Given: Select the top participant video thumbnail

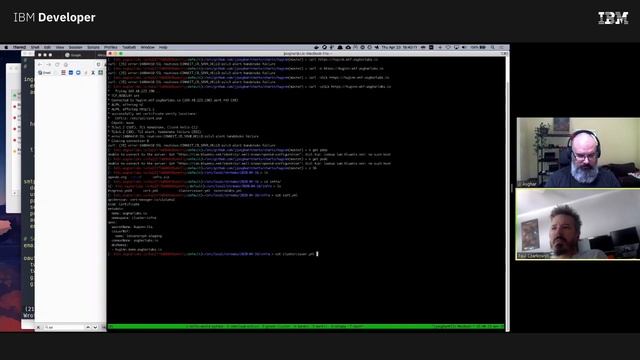Looking at the screenshot, I should pos(578,152).
